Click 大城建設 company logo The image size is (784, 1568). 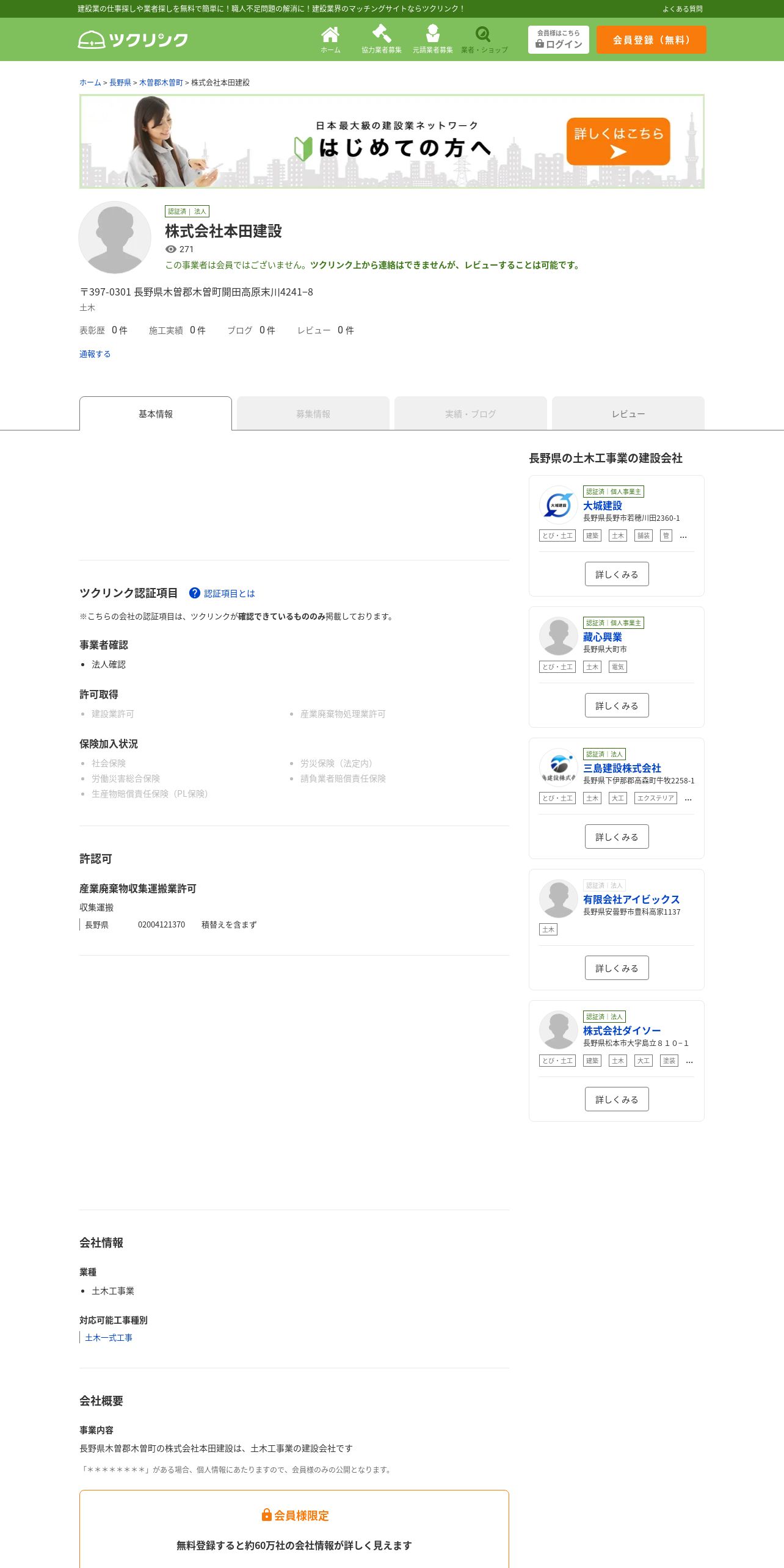(x=559, y=505)
